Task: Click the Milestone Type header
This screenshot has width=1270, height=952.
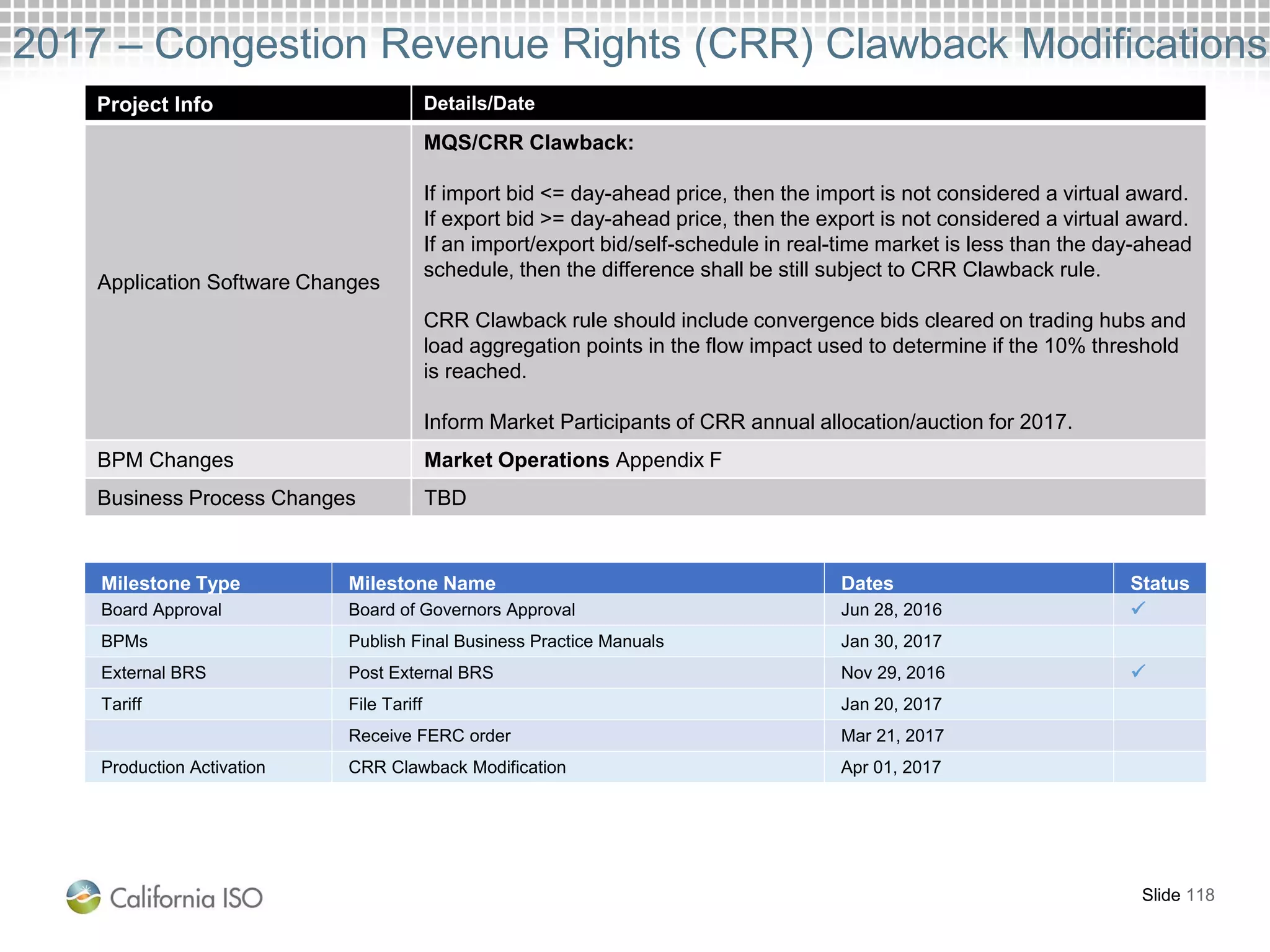Action: (208, 578)
